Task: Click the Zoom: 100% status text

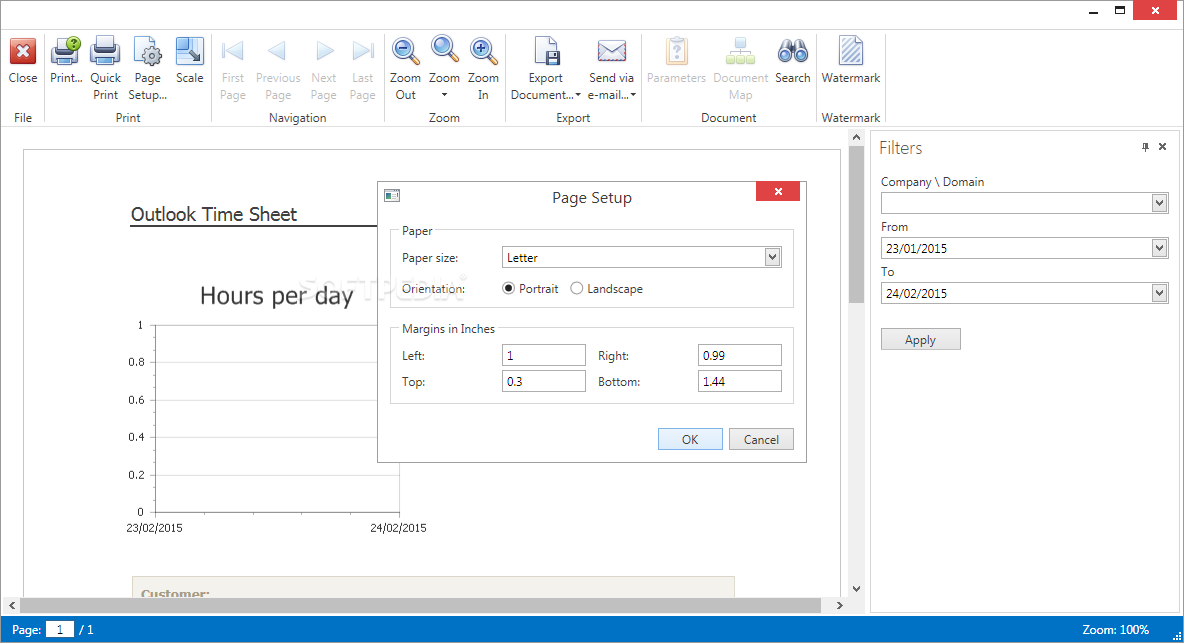Action: click(x=1115, y=629)
